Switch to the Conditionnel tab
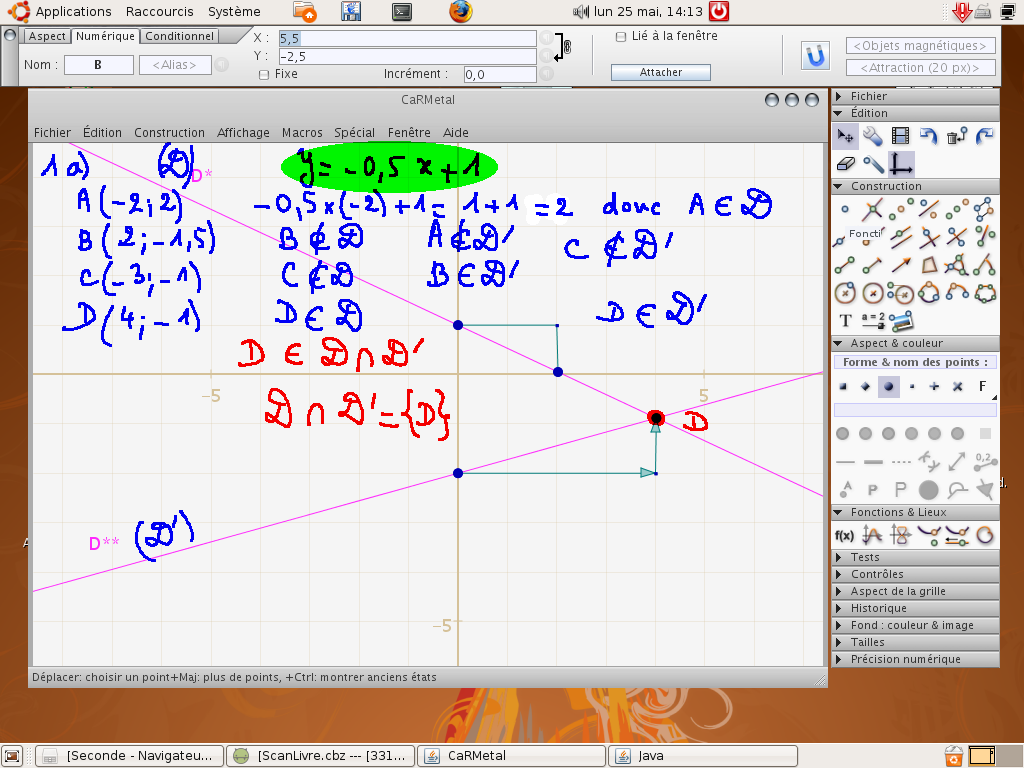This screenshot has height=768, width=1024. coord(179,36)
